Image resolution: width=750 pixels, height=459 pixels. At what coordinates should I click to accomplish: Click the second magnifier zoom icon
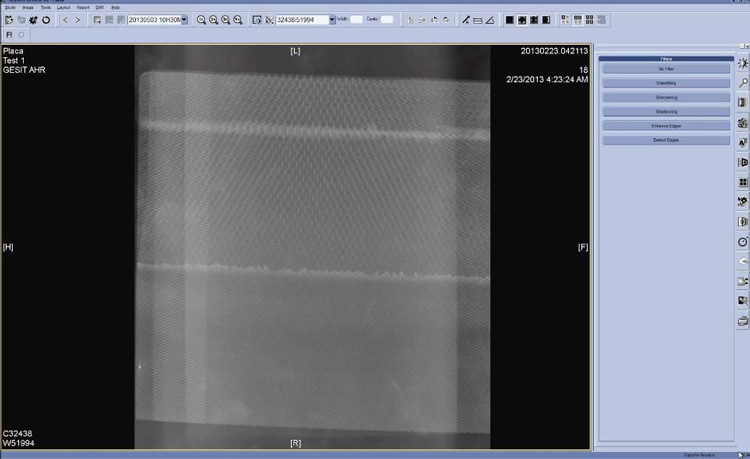(x=213, y=20)
